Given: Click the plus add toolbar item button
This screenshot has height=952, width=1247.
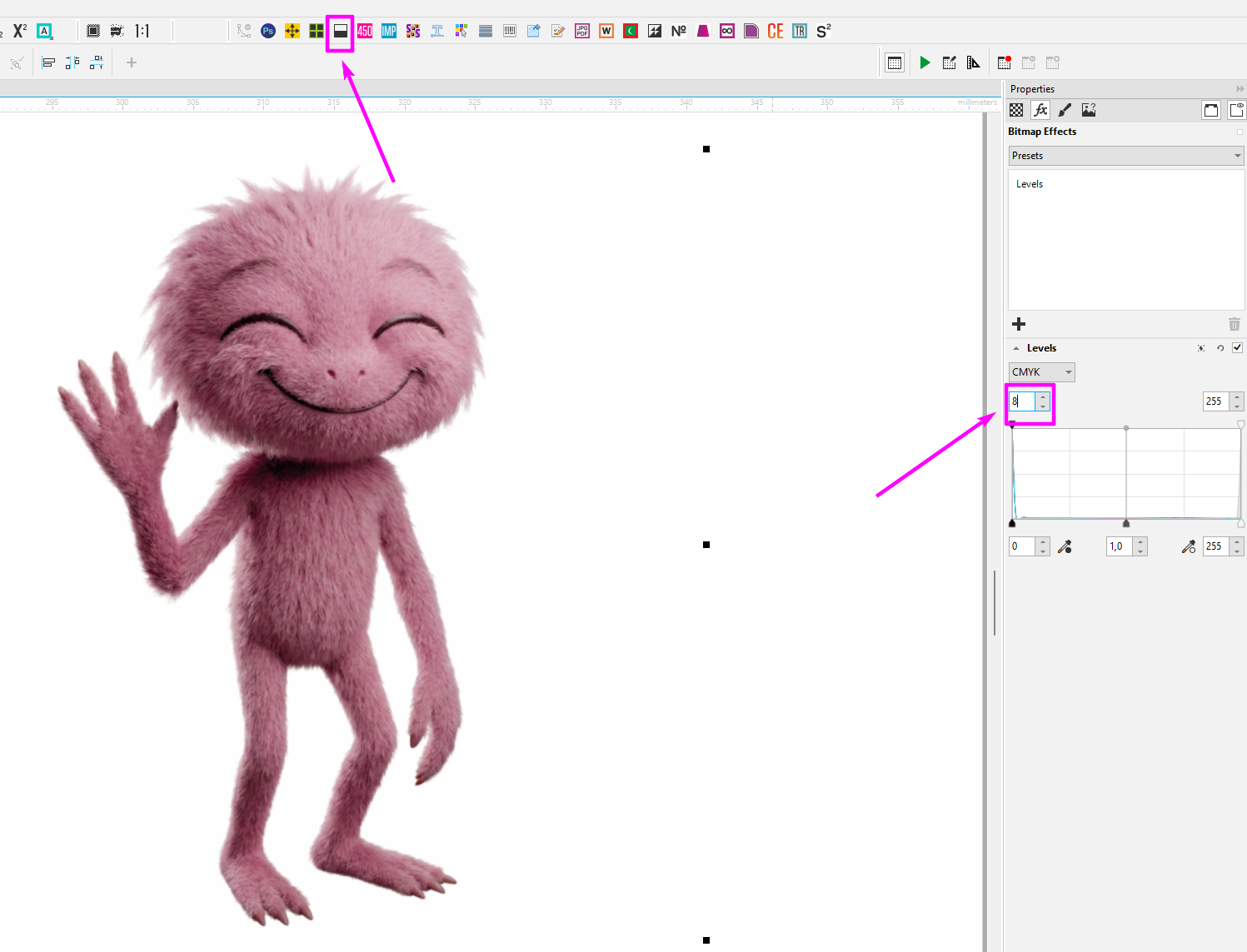Looking at the screenshot, I should [131, 62].
